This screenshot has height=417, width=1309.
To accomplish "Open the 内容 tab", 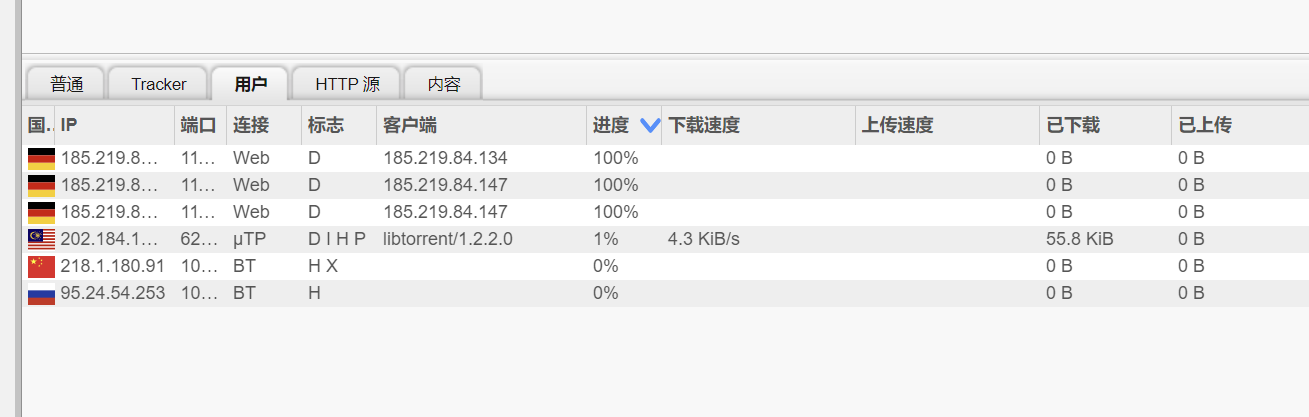I will tap(443, 84).
